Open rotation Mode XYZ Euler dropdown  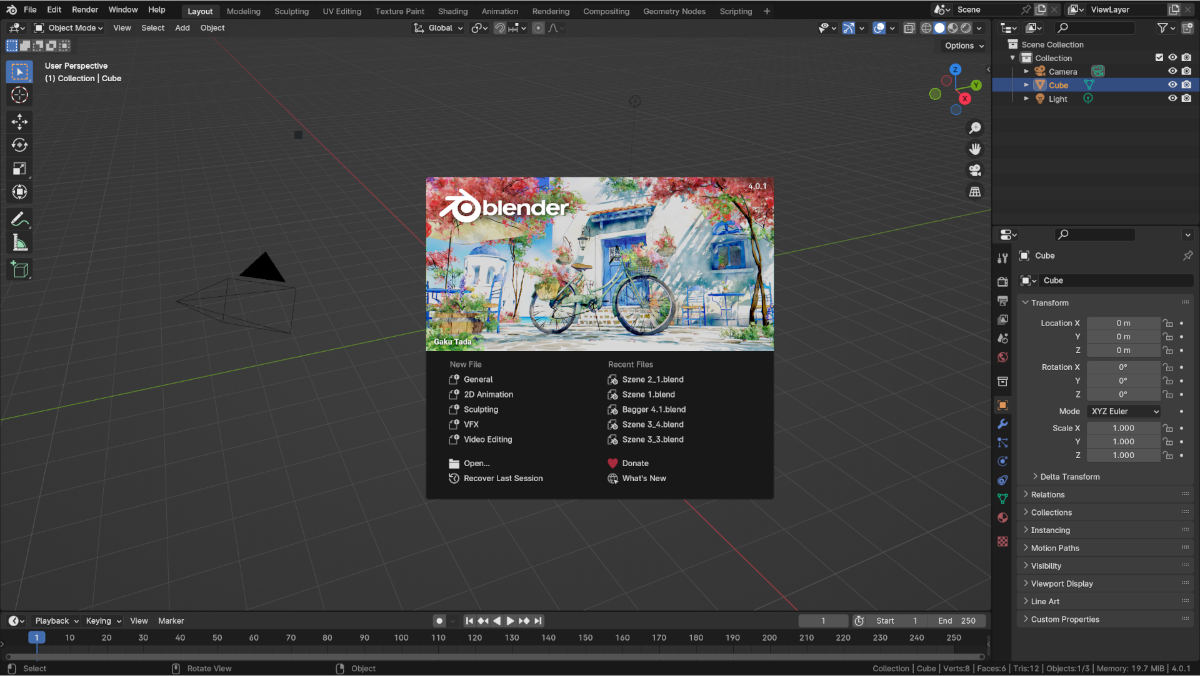click(1124, 411)
